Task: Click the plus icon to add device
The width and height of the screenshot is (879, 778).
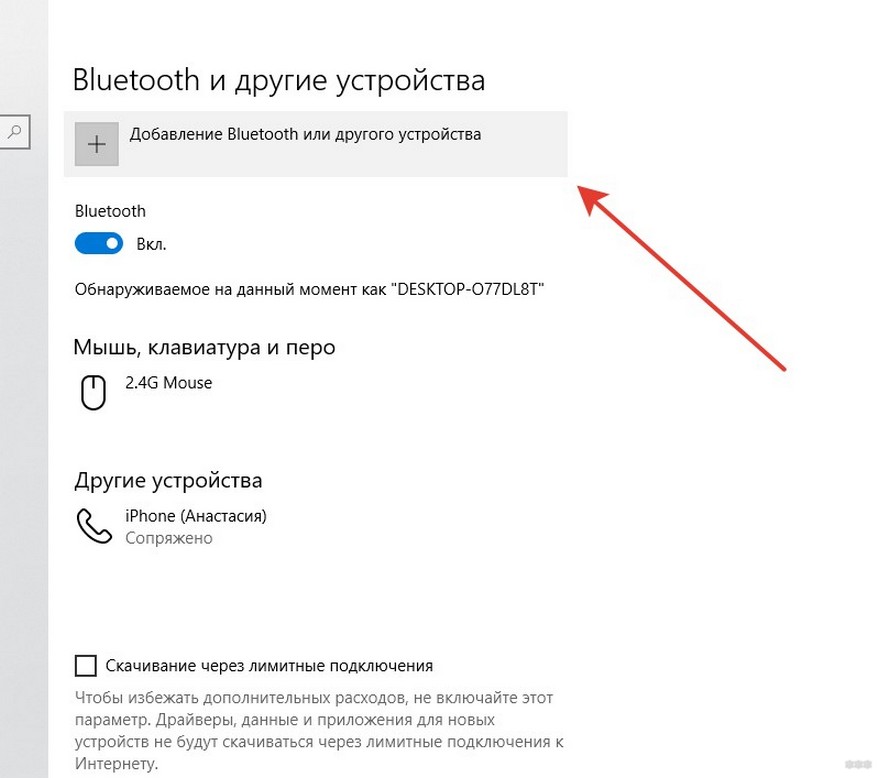Action: click(97, 144)
